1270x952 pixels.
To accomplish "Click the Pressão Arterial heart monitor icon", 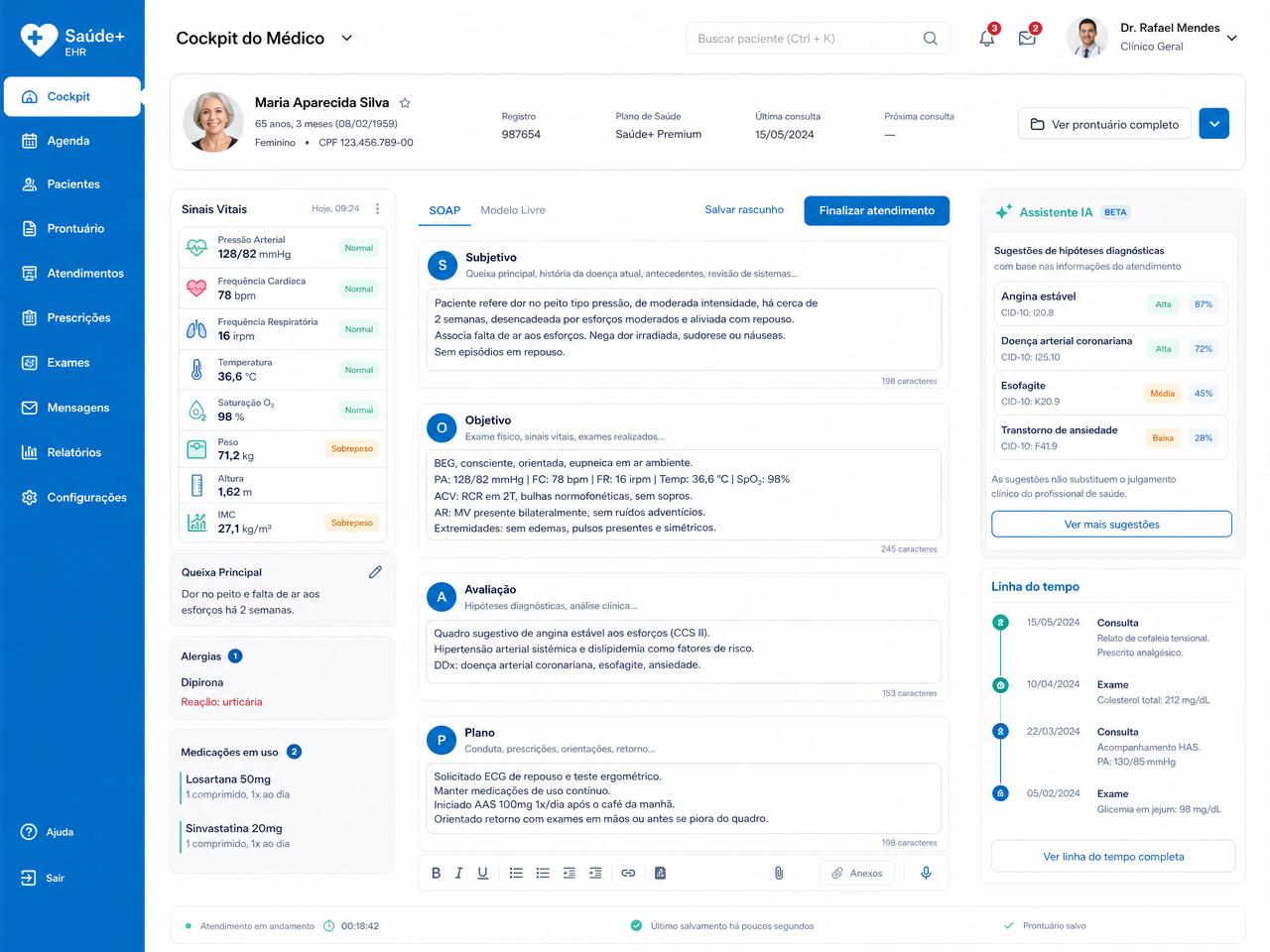I will (196, 248).
